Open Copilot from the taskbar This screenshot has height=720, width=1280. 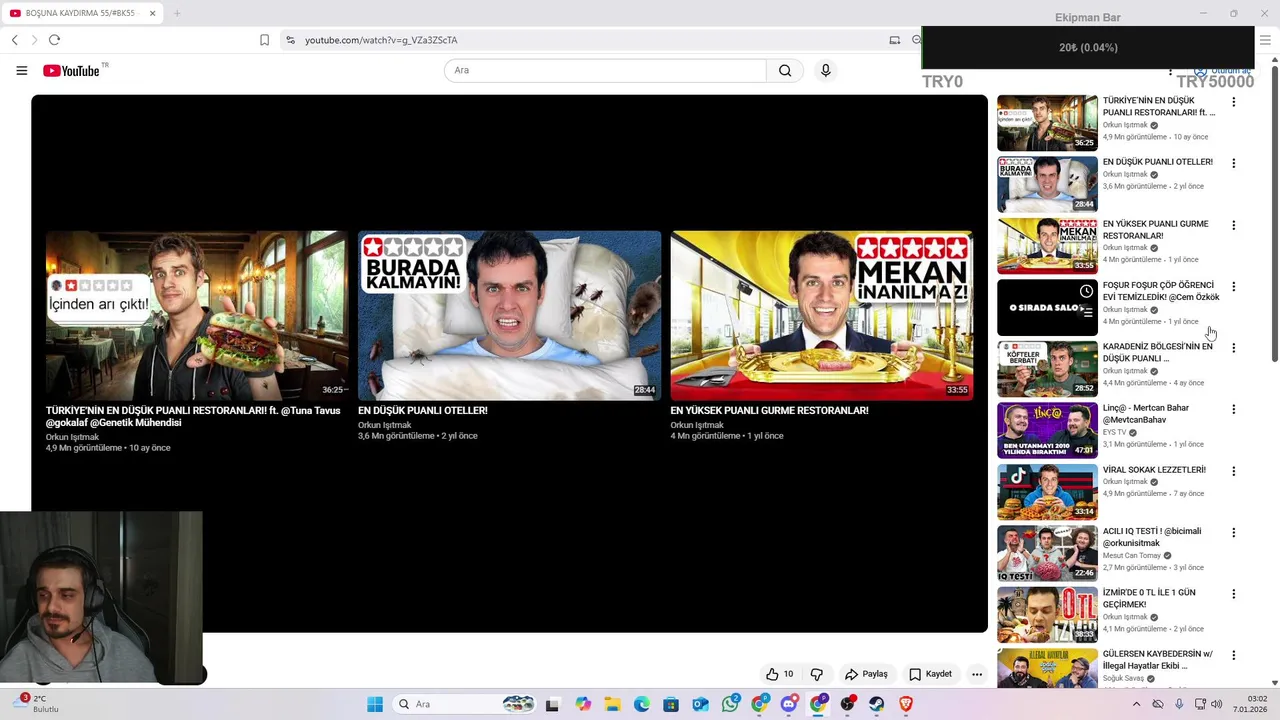point(583,704)
